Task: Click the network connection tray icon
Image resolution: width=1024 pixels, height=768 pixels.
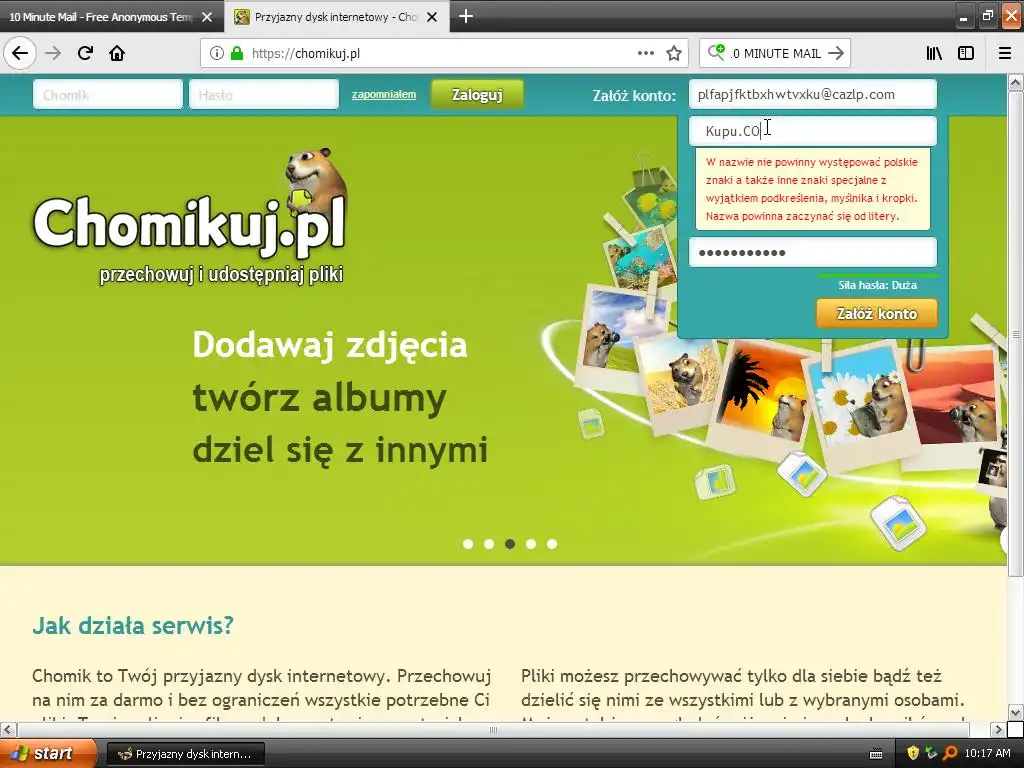Action: click(x=931, y=753)
